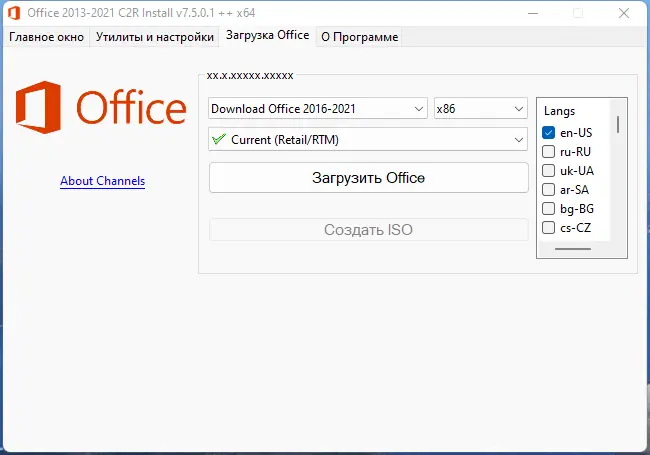Click the Langs list vertical scrollbar
650x455 pixels.
pos(618,124)
